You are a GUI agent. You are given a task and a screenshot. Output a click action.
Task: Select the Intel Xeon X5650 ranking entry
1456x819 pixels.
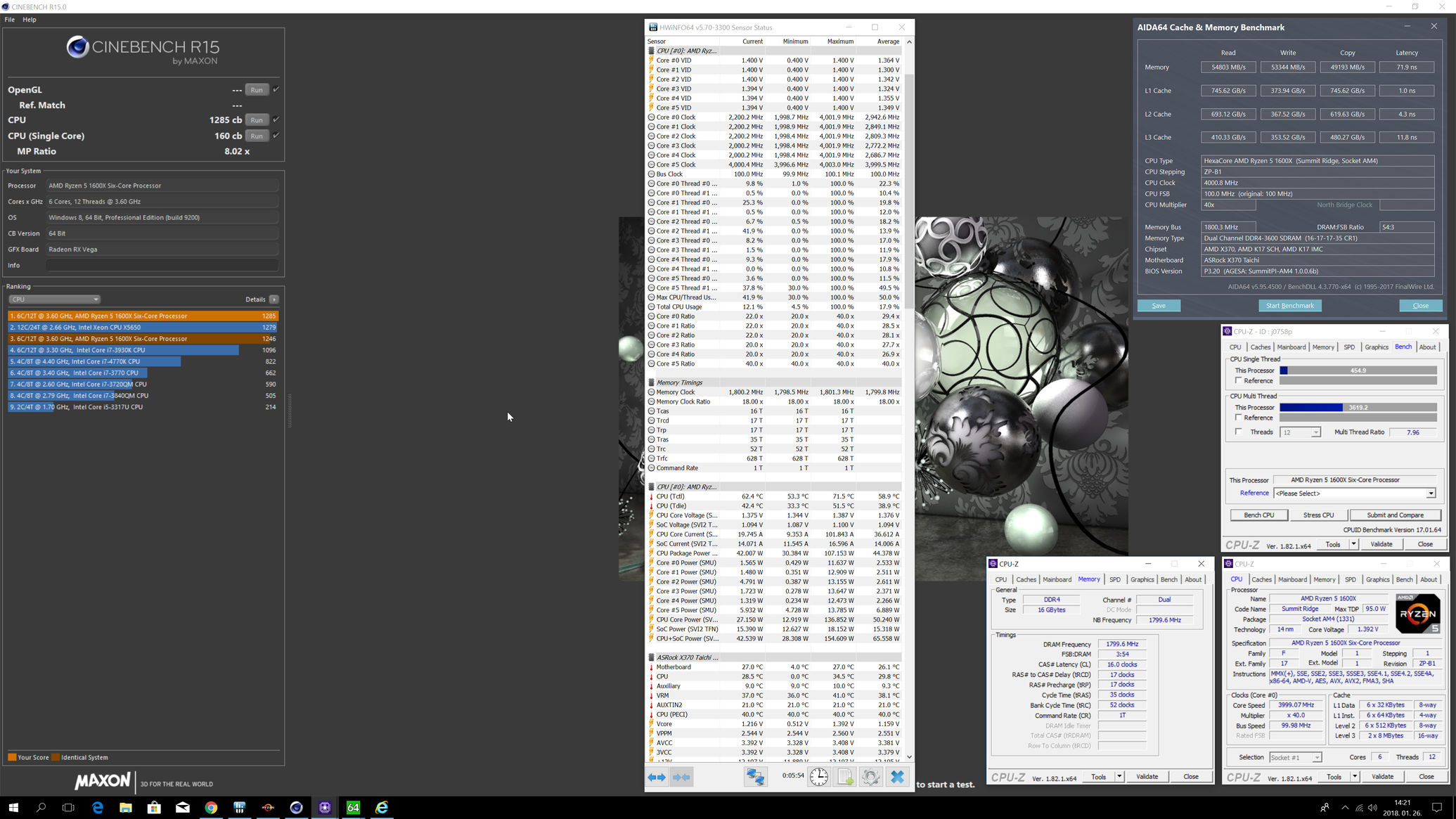click(143, 328)
